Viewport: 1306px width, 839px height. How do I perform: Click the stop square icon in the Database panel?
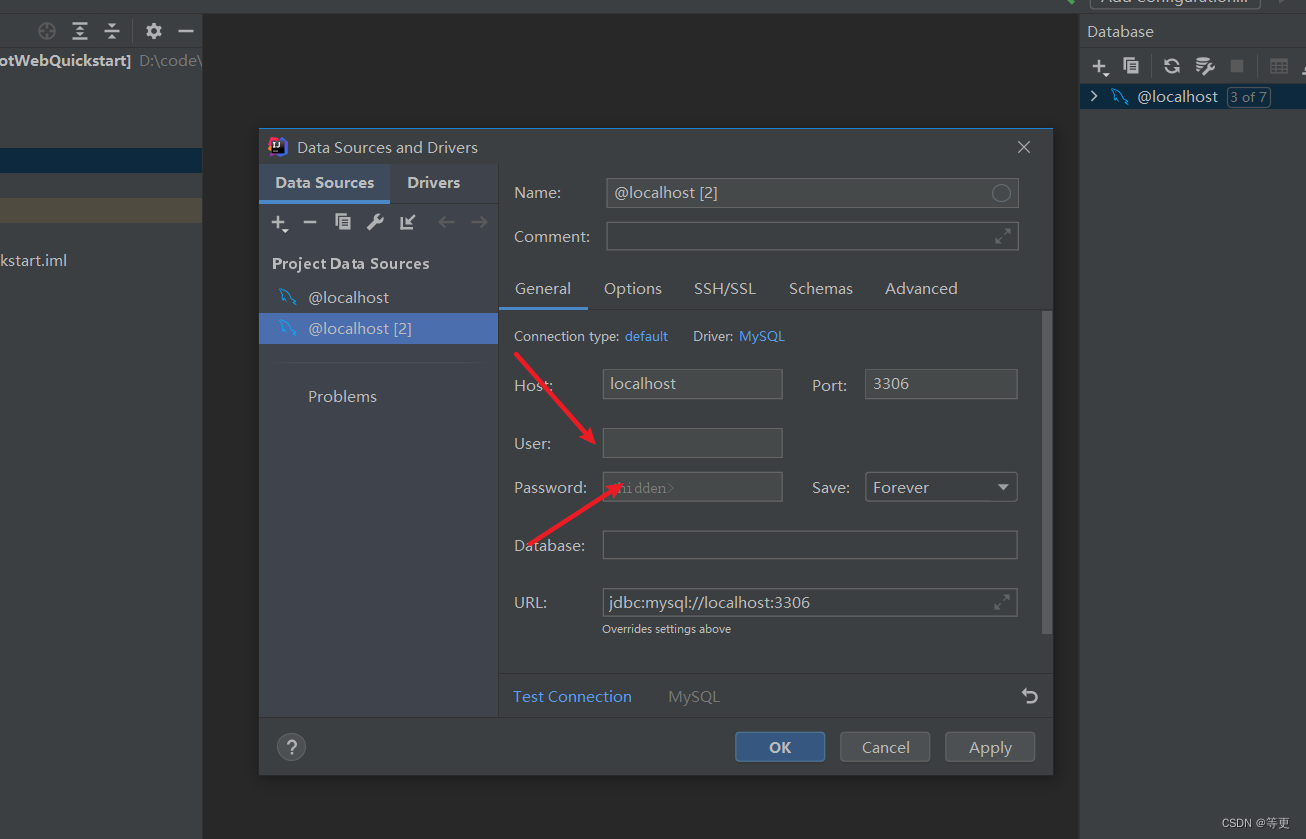coord(1237,66)
